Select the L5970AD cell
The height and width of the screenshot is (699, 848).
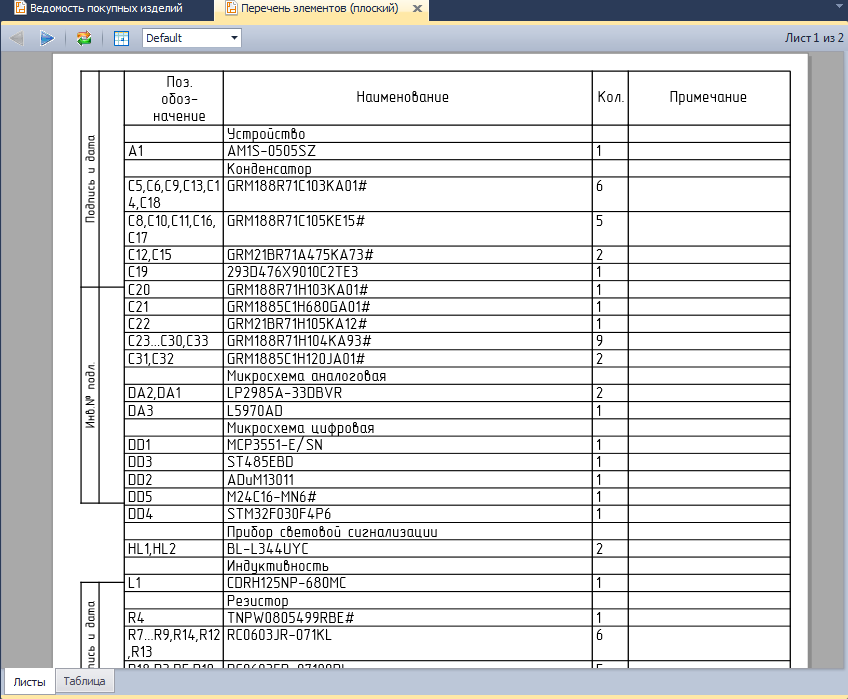point(255,410)
